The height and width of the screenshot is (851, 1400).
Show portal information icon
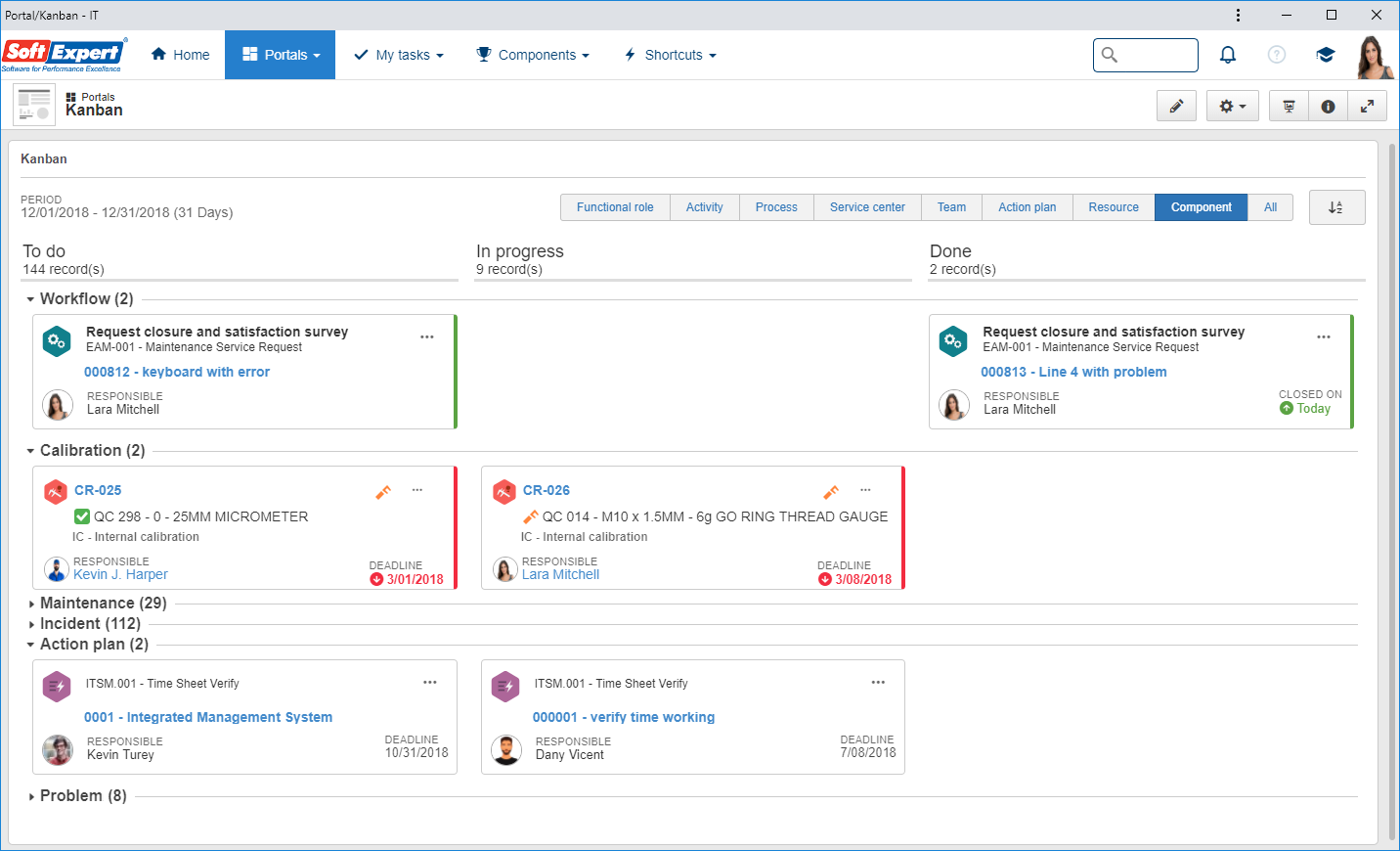point(1328,107)
